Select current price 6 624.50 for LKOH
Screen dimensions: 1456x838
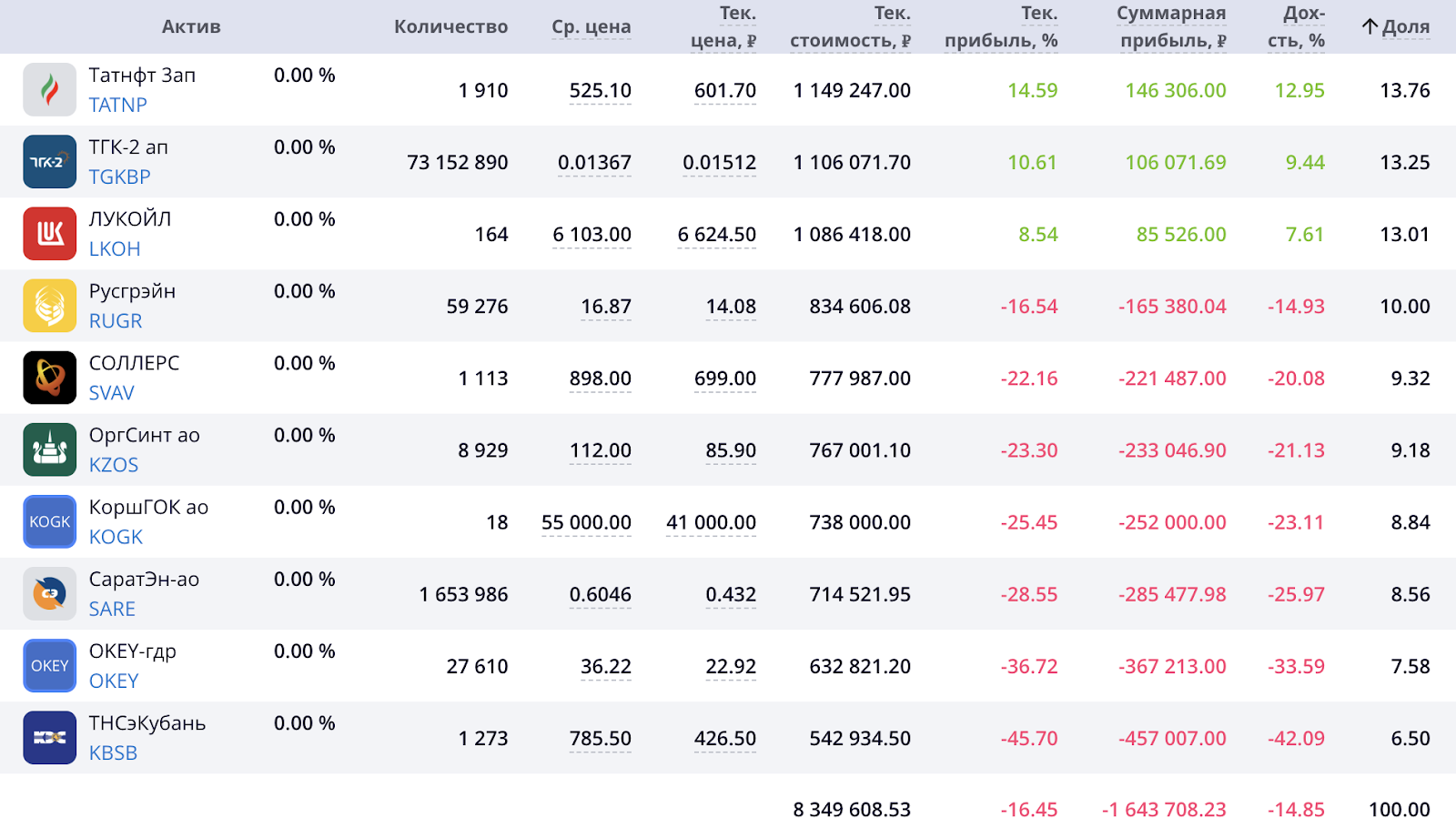pyautogui.click(x=717, y=235)
